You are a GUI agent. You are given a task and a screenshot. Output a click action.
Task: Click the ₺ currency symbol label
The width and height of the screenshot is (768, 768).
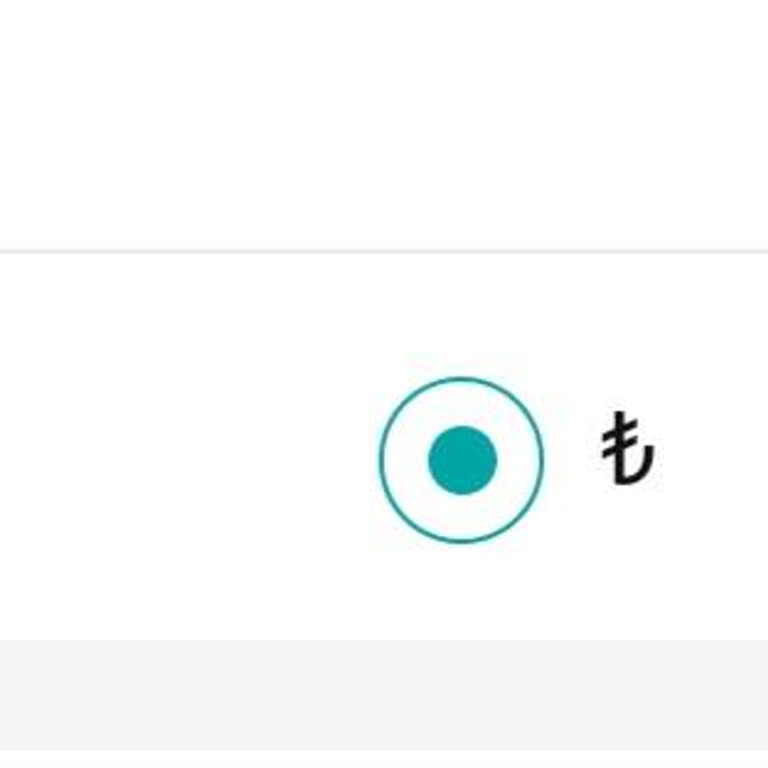pos(627,448)
